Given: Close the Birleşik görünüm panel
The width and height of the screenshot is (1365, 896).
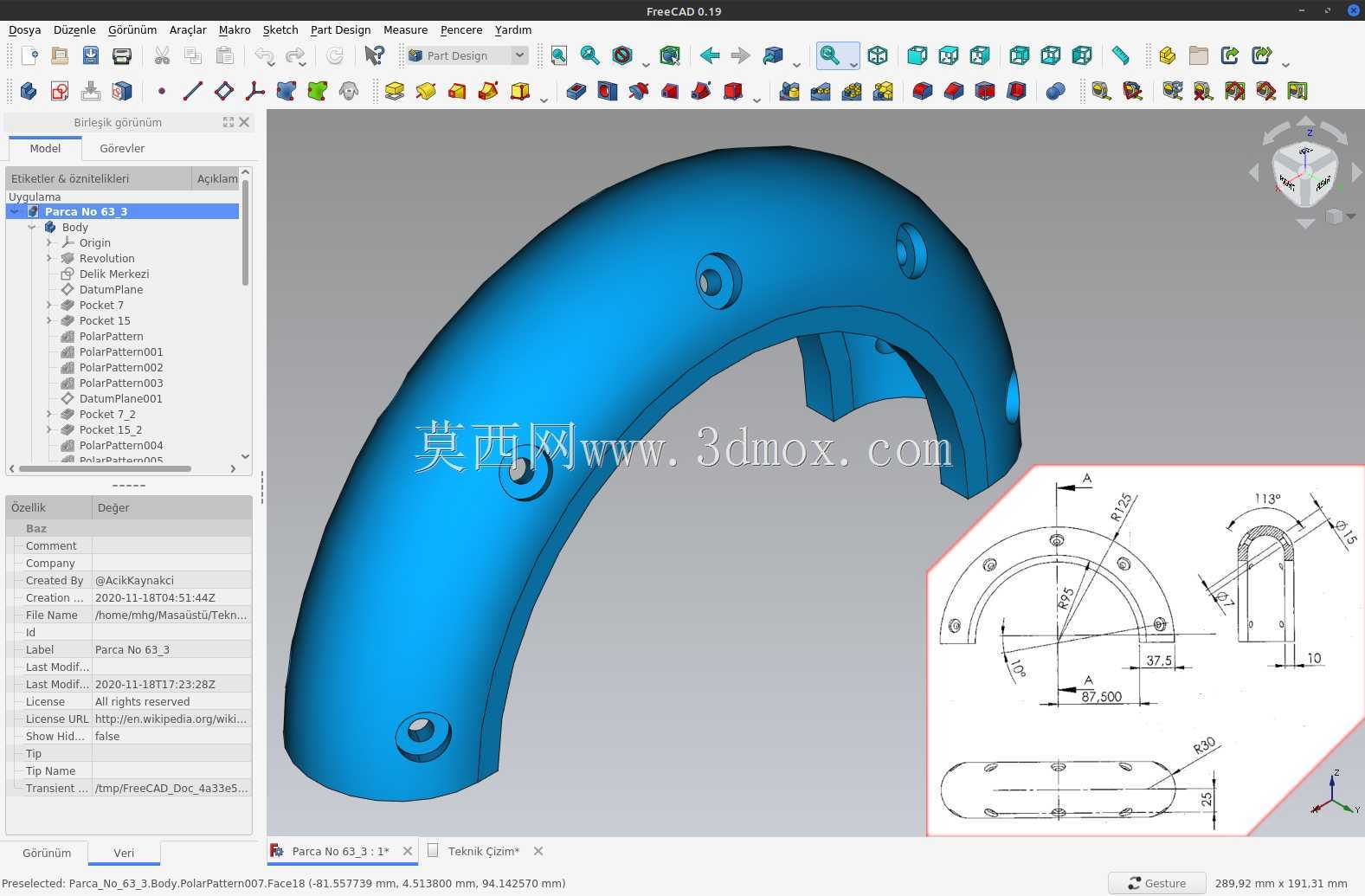Looking at the screenshot, I should tap(244, 122).
